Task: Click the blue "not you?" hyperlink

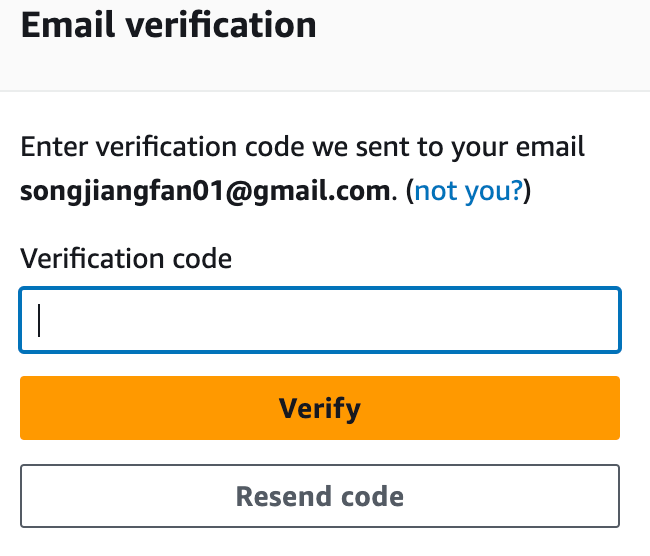Action: 469,190
